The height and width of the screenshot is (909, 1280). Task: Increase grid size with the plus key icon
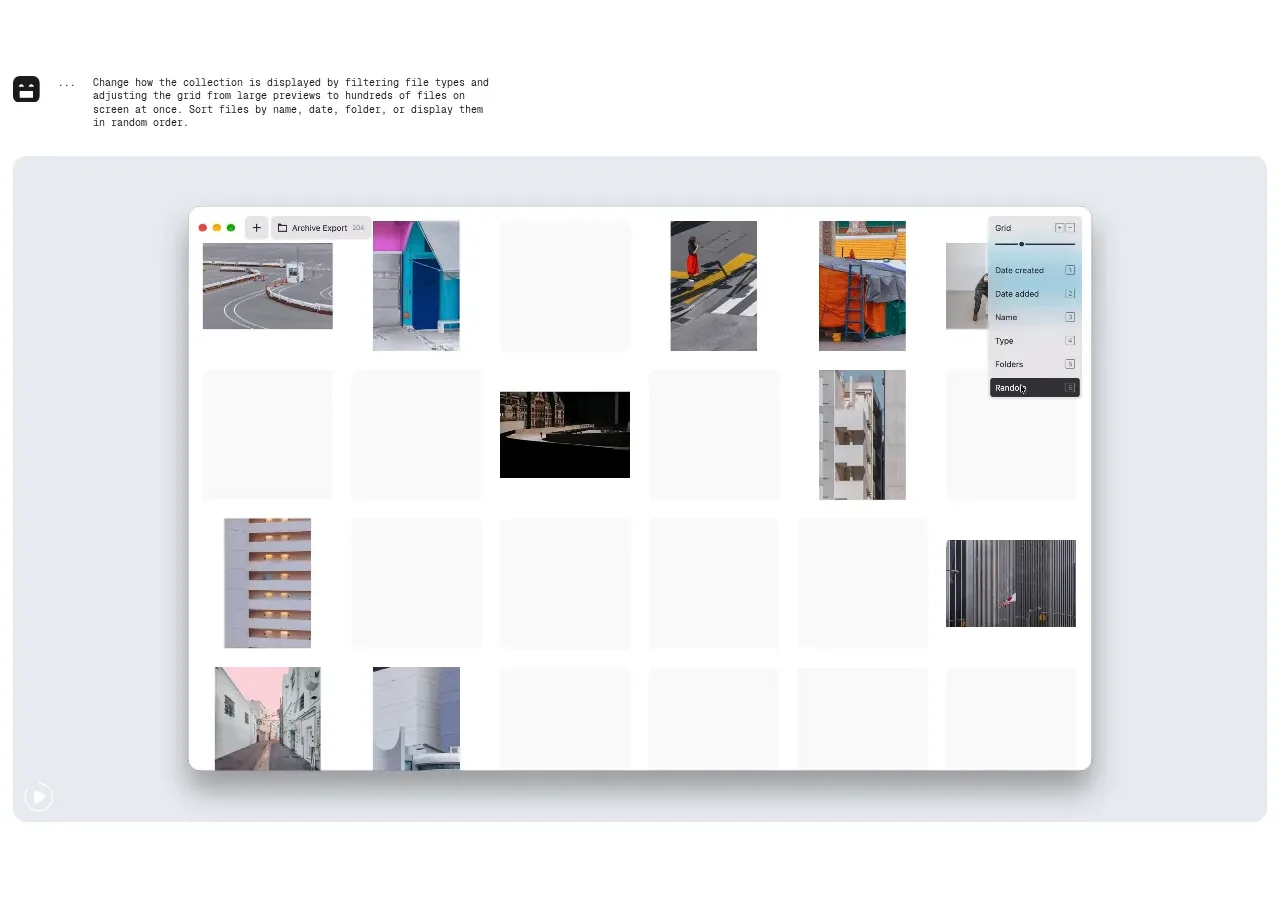pyautogui.click(x=1059, y=228)
